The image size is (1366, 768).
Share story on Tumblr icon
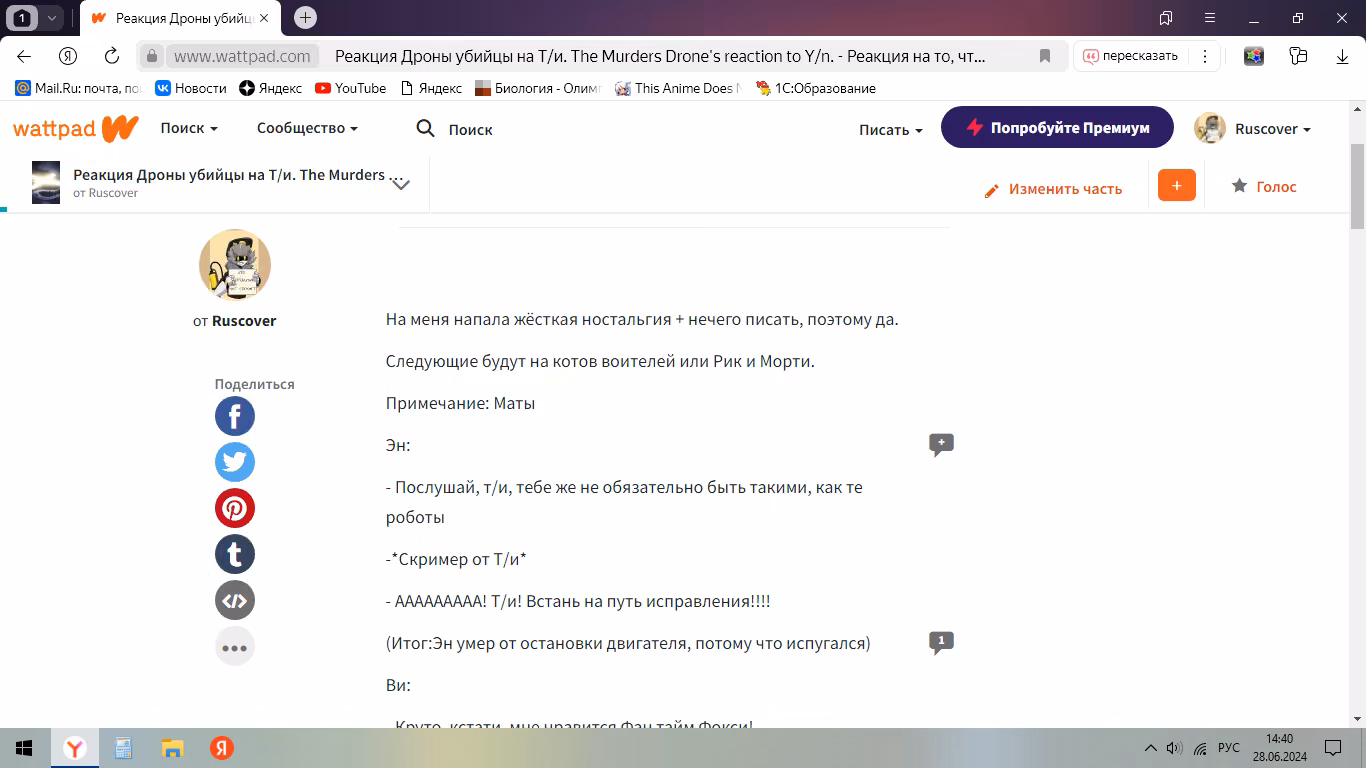235,554
